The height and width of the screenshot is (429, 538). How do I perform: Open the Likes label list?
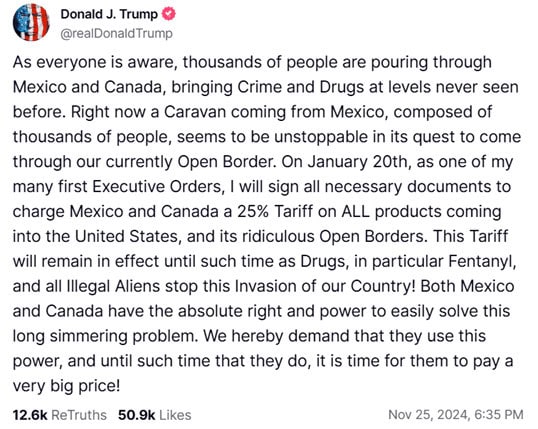175,415
